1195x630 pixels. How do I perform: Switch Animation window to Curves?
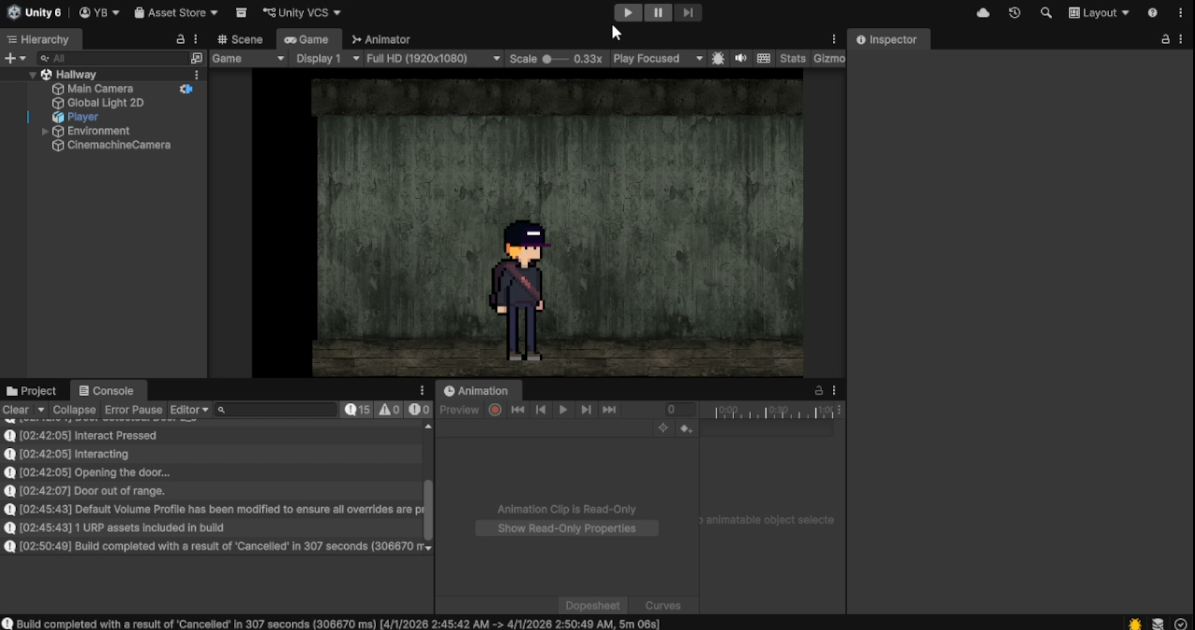(662, 606)
